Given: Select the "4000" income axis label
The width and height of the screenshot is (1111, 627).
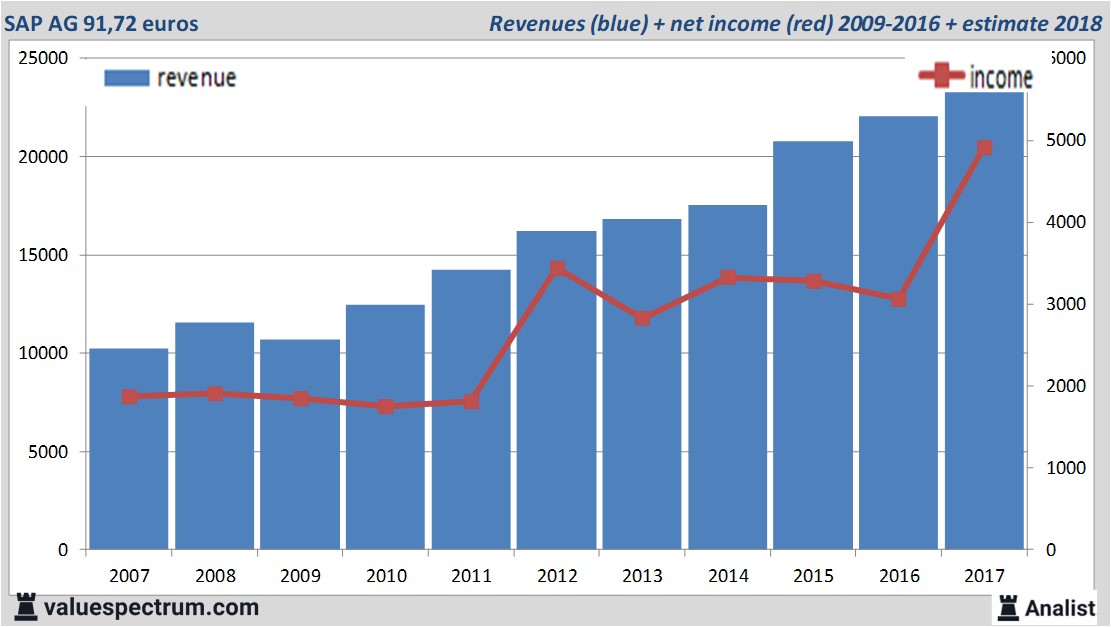Looking at the screenshot, I should (x=1066, y=222).
